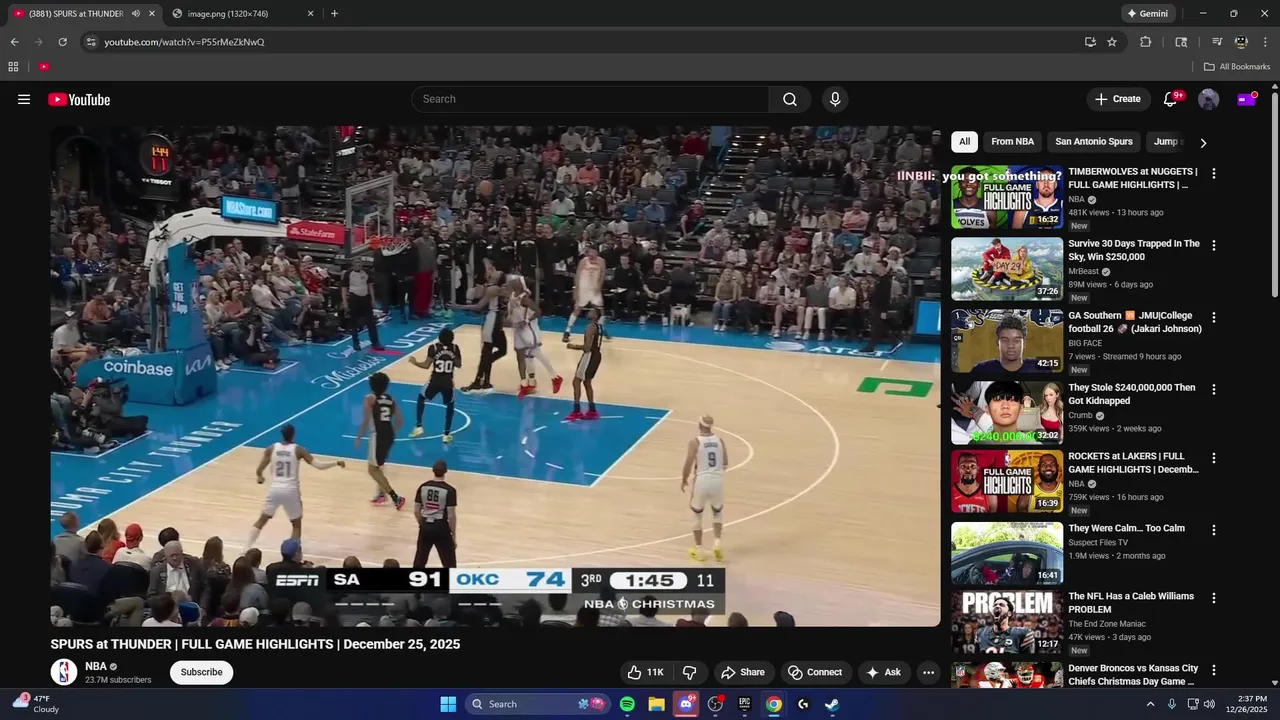The width and height of the screenshot is (1280, 720).
Task: Close the SPURS at THUNDER tab
Action: 152,14
